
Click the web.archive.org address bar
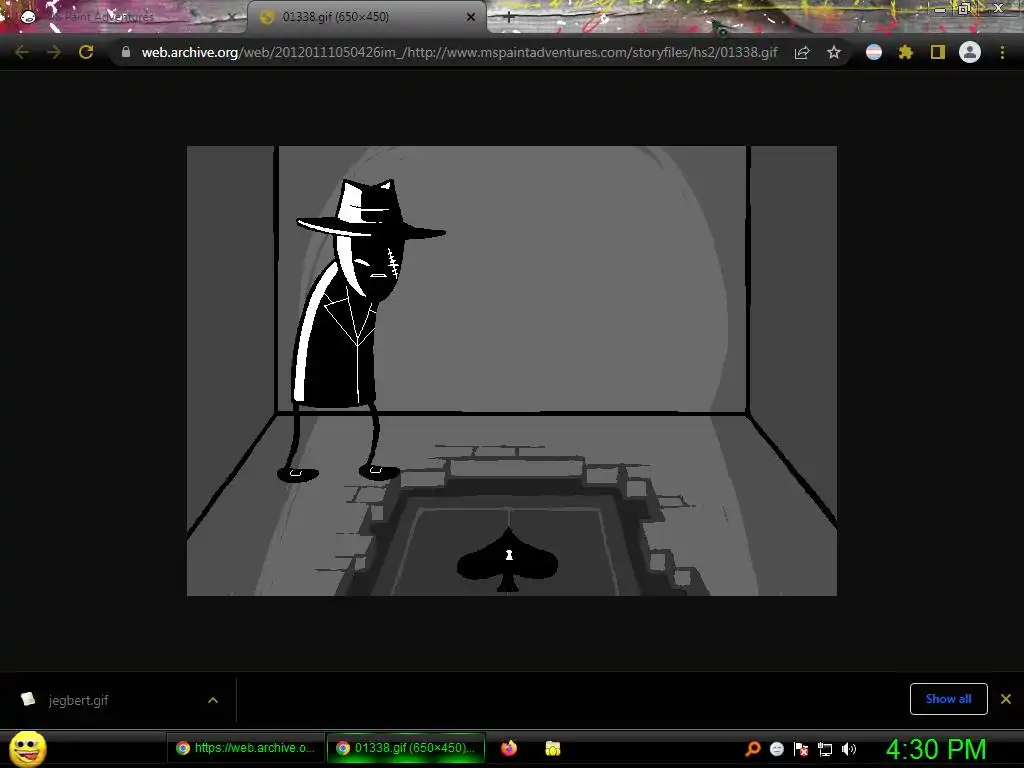pyautogui.click(x=459, y=52)
